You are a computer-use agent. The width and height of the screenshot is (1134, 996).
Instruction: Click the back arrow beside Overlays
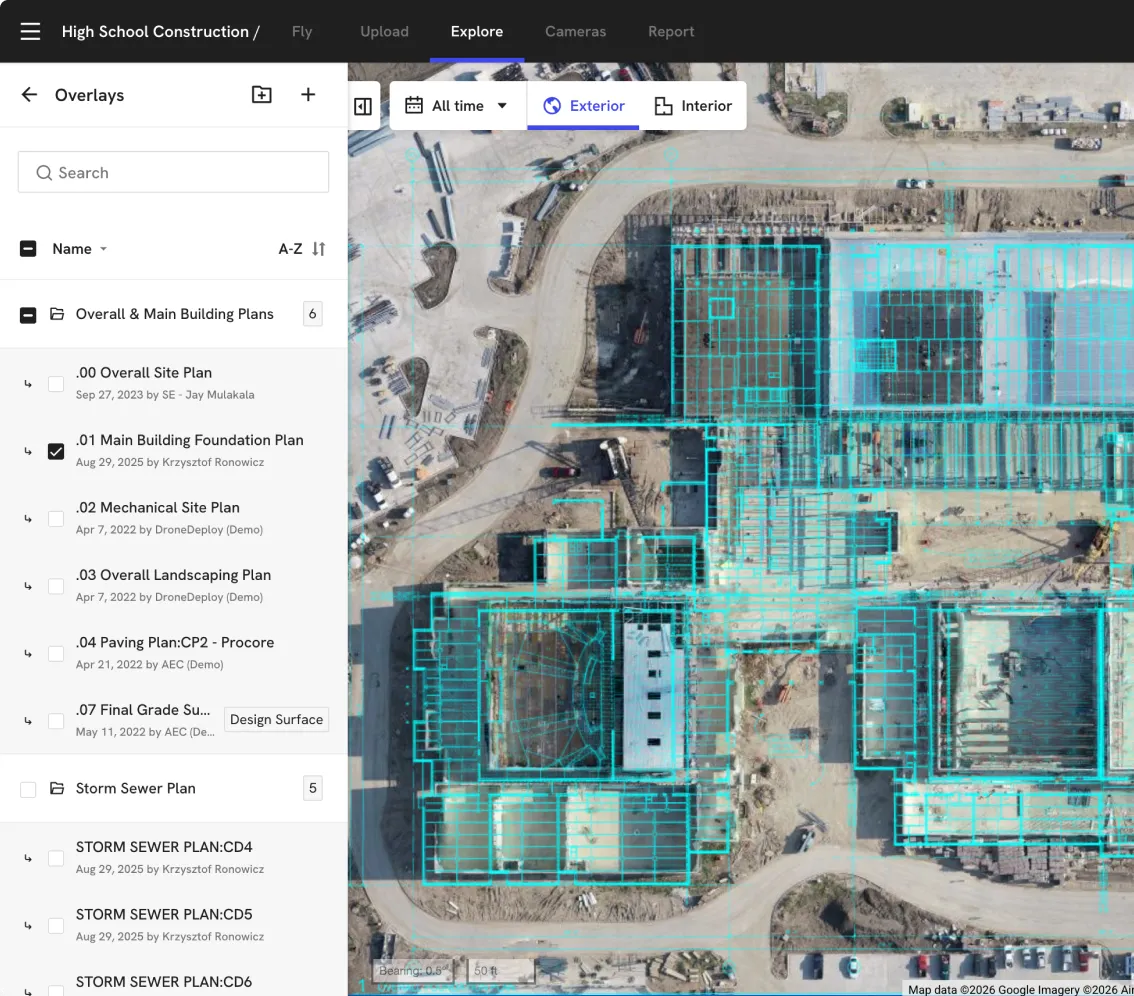[x=29, y=95]
